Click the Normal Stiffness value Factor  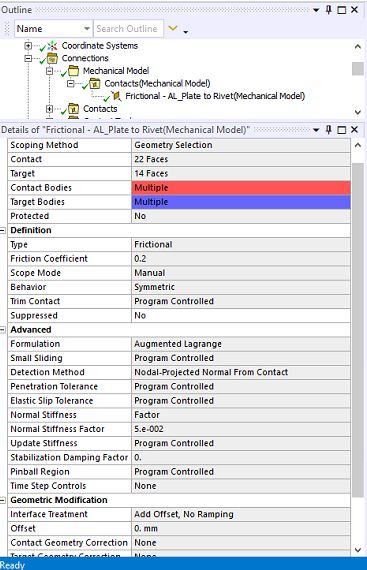click(241, 415)
